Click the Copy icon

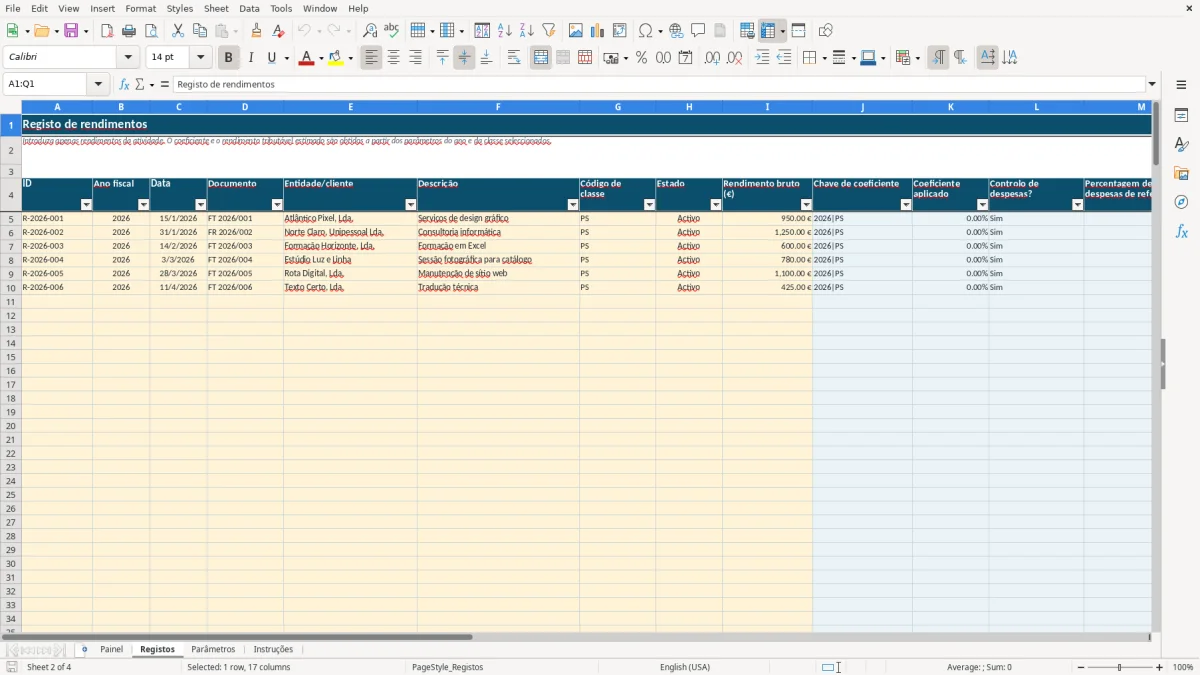[200, 31]
